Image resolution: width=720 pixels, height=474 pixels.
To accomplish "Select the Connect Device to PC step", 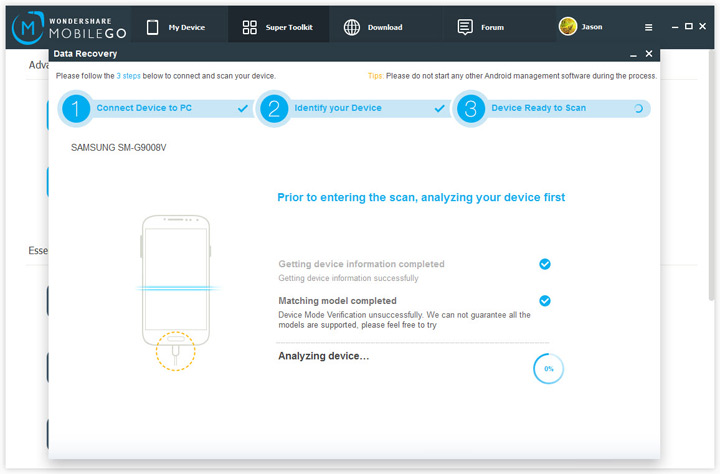I will click(144, 108).
